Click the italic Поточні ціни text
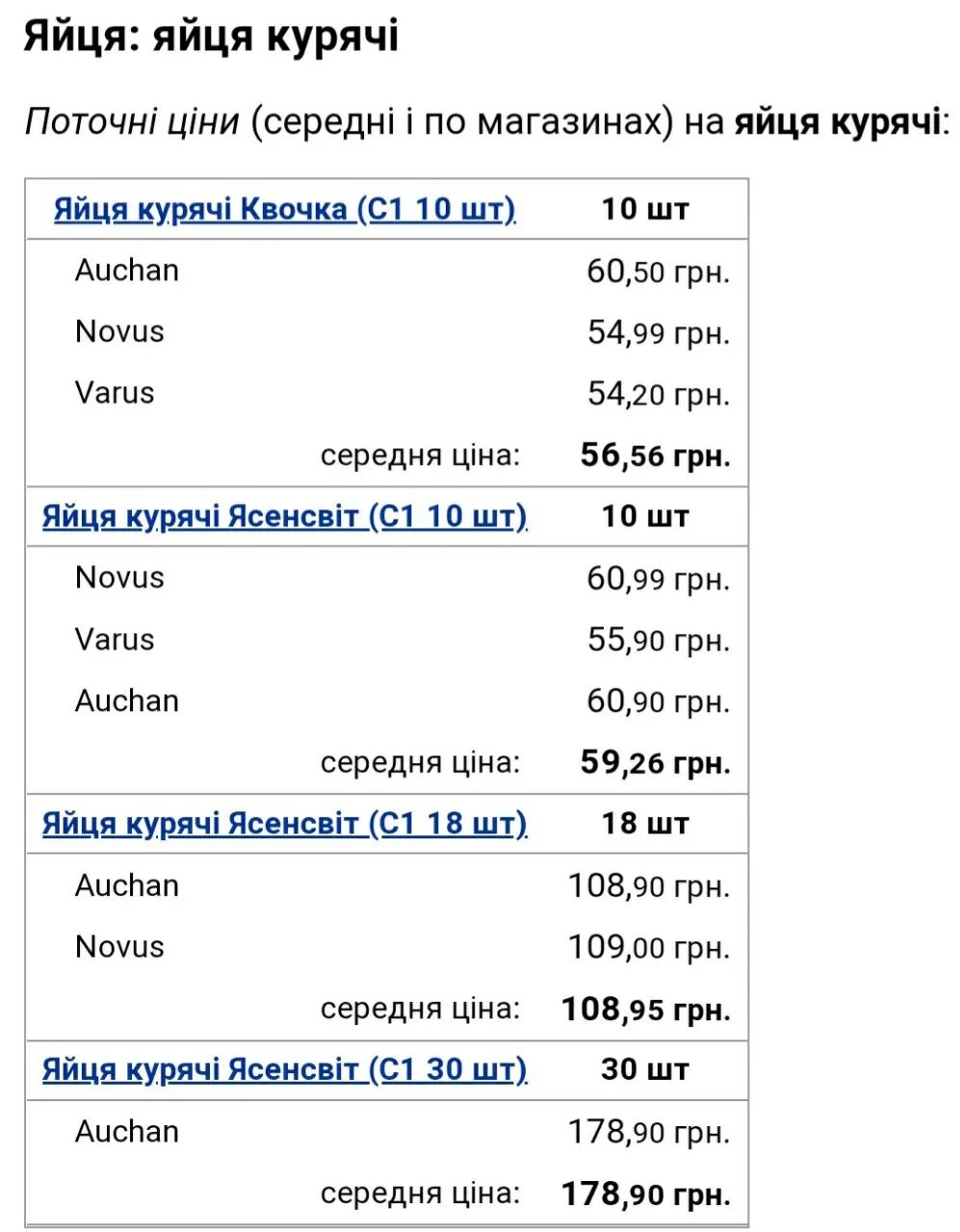The height and width of the screenshot is (1232, 960). coord(132,122)
